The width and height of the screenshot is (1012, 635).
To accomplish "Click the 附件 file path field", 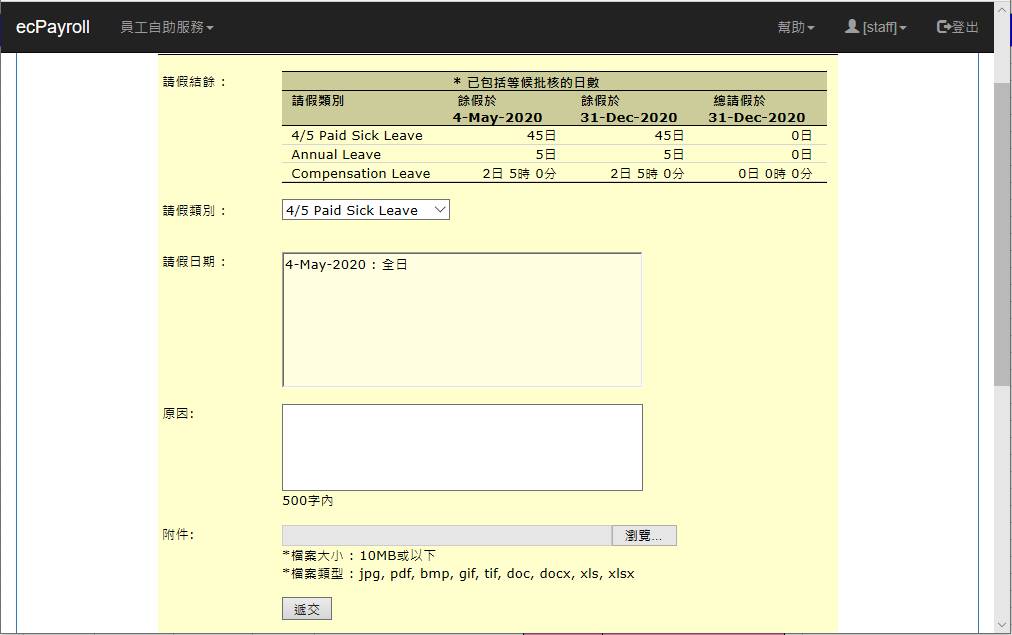I will 446,535.
